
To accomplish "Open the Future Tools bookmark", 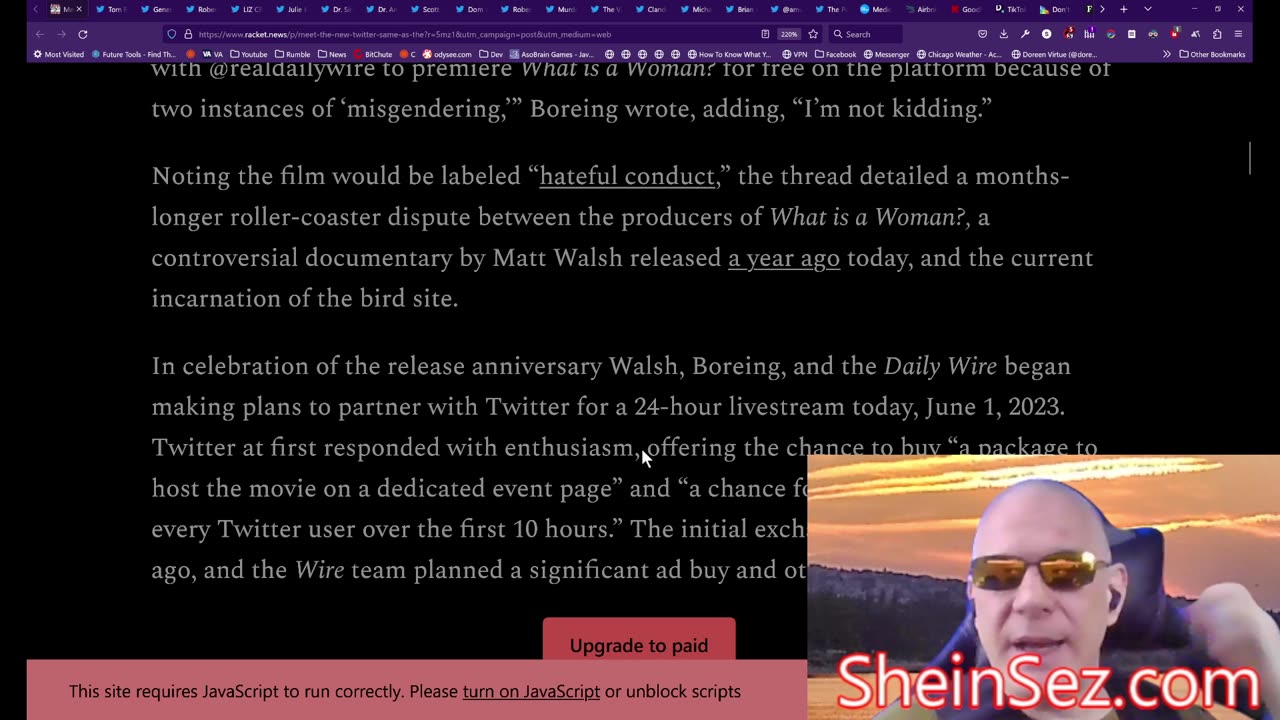I will (132, 54).
